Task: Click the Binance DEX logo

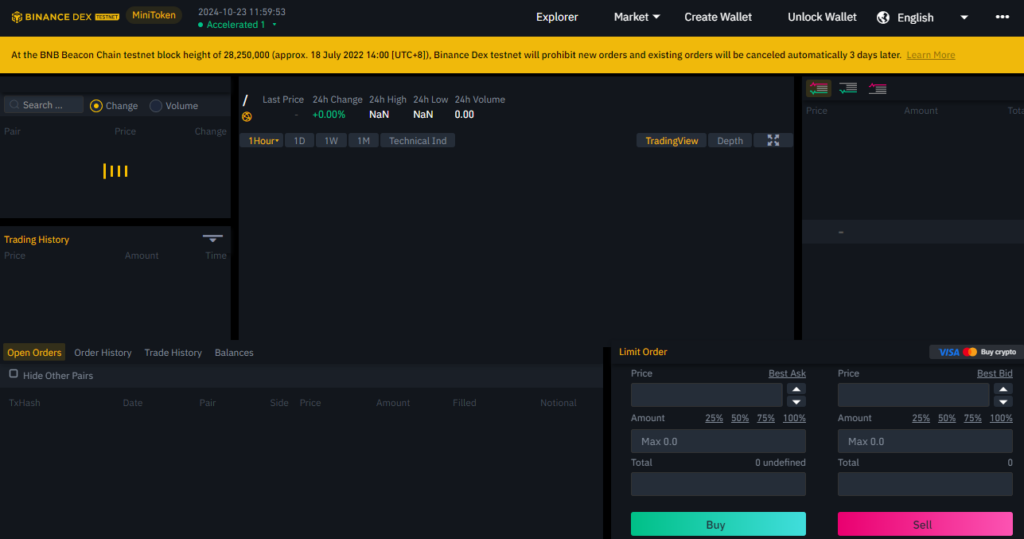Action: 65,16
